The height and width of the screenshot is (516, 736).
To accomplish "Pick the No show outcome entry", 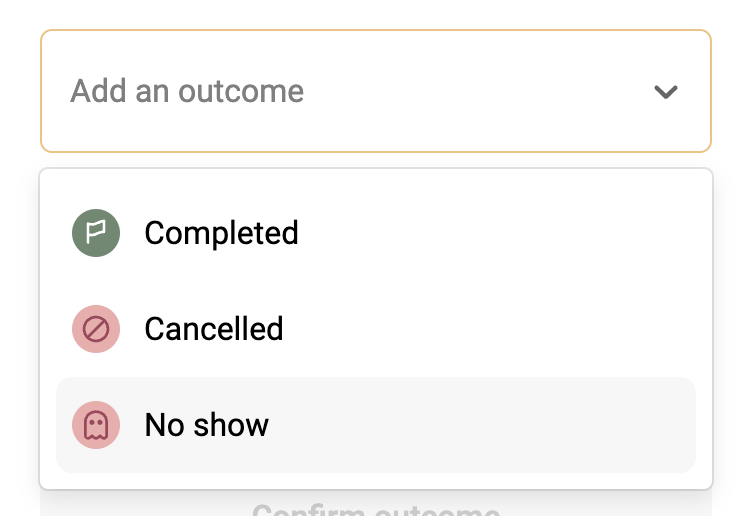I will [x=376, y=425].
